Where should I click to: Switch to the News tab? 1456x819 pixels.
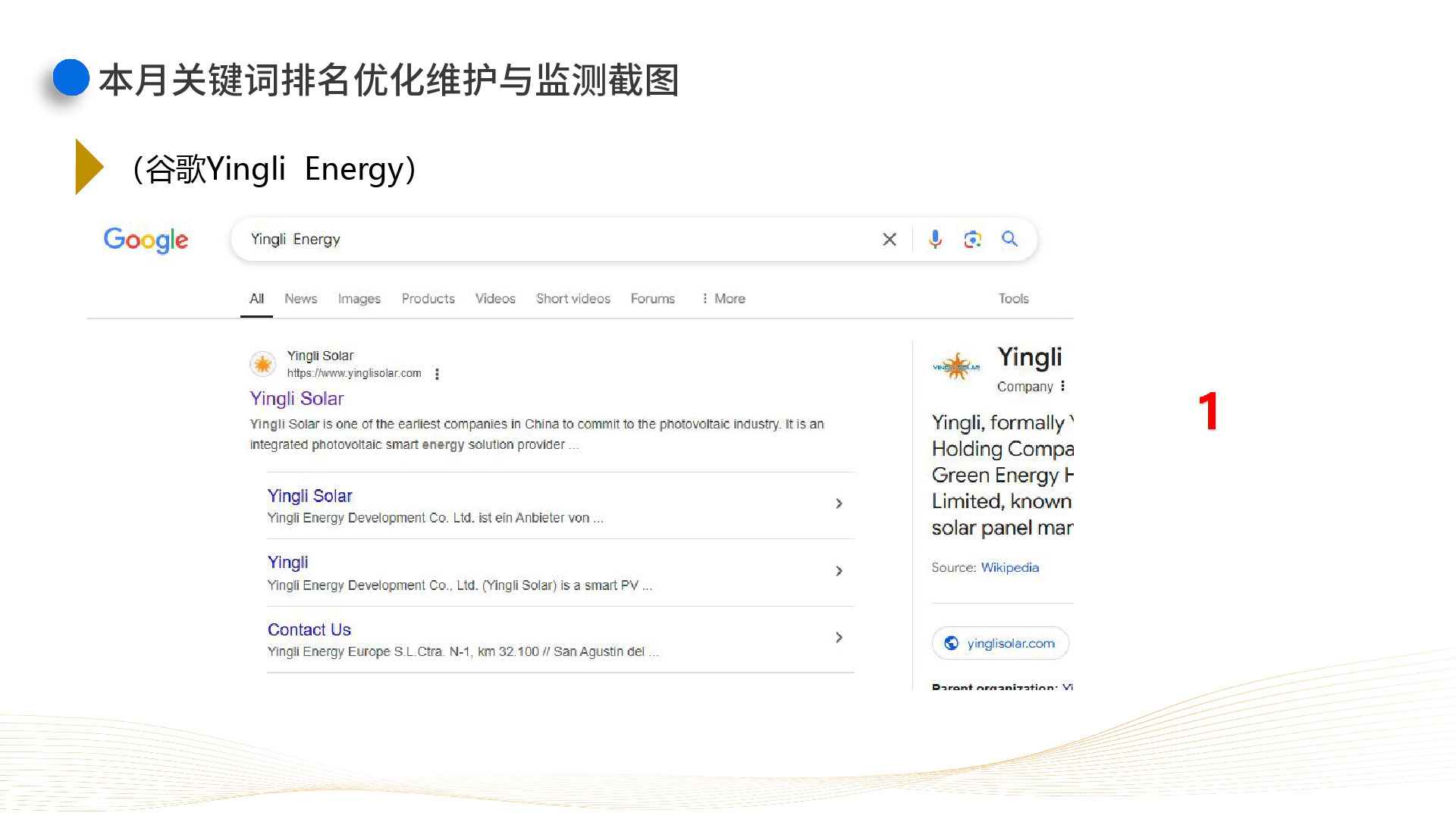[301, 299]
